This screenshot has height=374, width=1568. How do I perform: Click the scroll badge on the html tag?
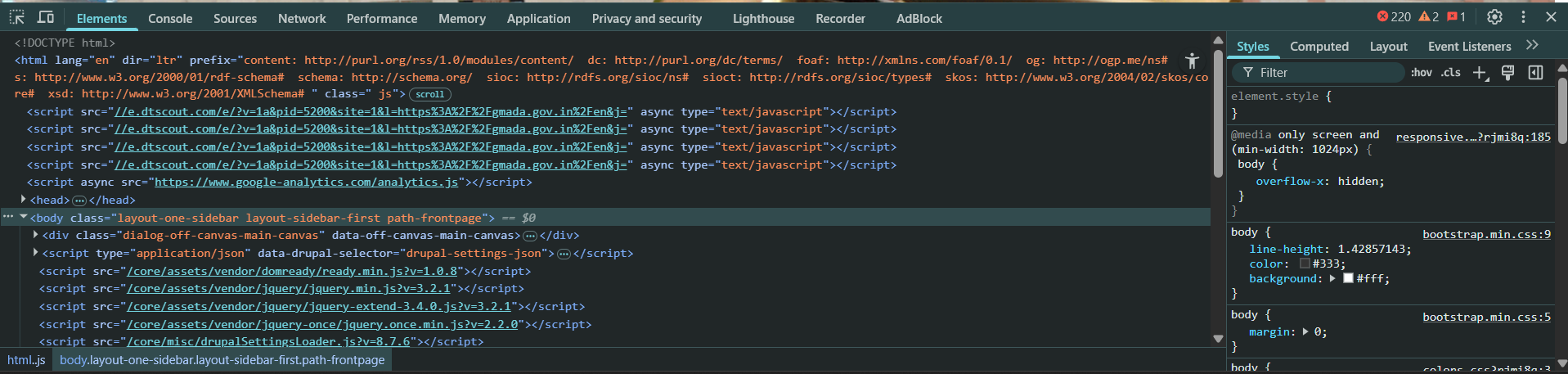click(x=429, y=94)
